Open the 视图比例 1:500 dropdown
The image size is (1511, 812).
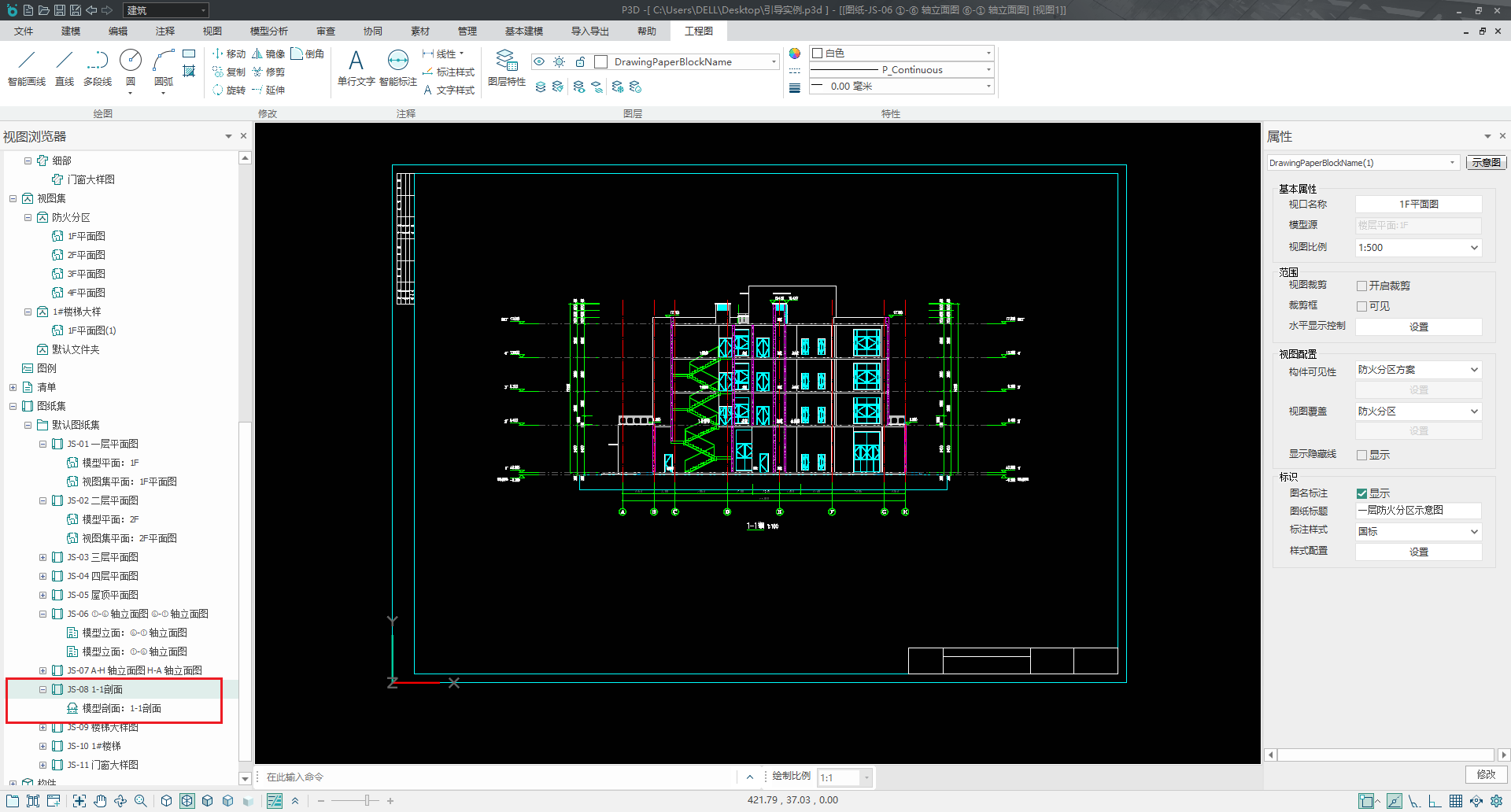coord(1418,248)
